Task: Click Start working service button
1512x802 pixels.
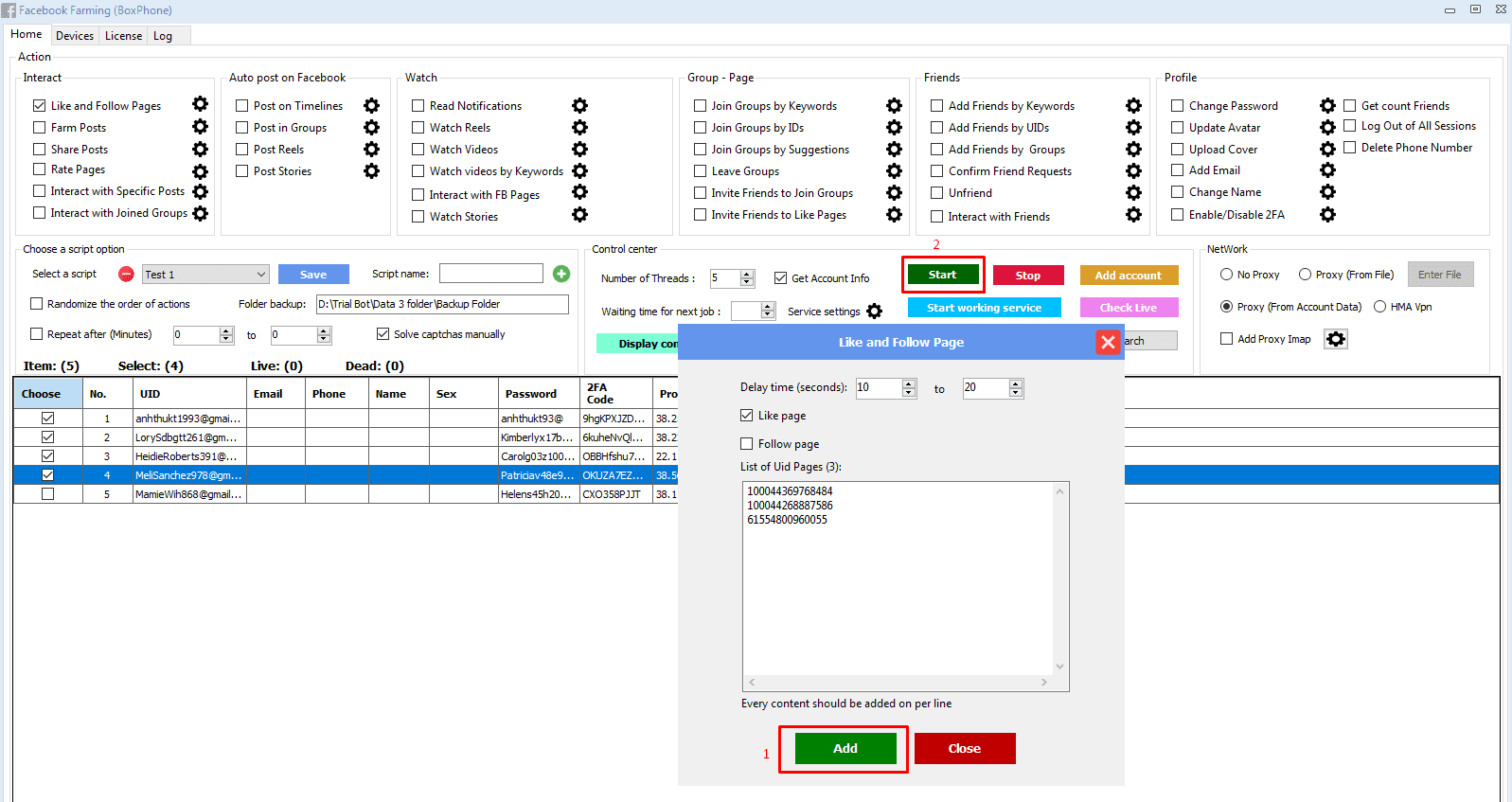Action: pos(984,308)
